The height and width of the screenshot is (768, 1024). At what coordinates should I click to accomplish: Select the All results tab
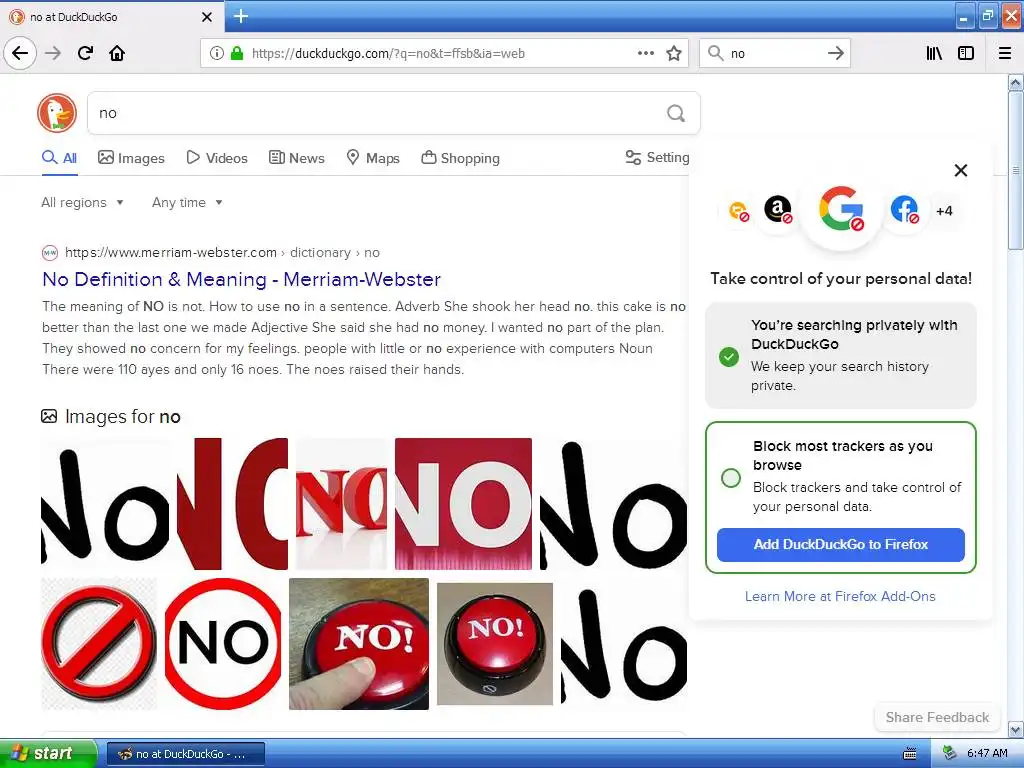click(x=59, y=158)
